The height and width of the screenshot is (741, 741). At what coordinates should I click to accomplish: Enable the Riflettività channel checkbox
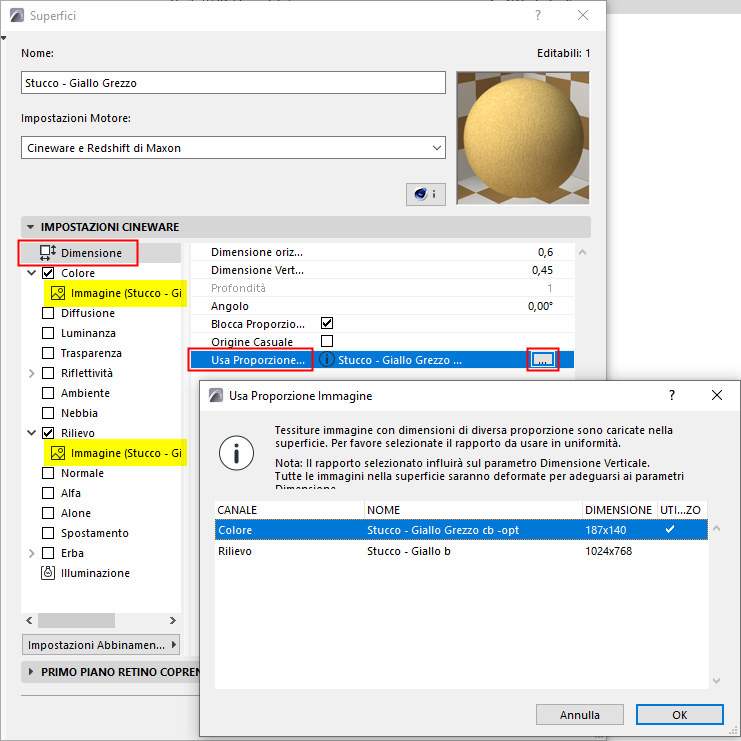click(x=48, y=373)
